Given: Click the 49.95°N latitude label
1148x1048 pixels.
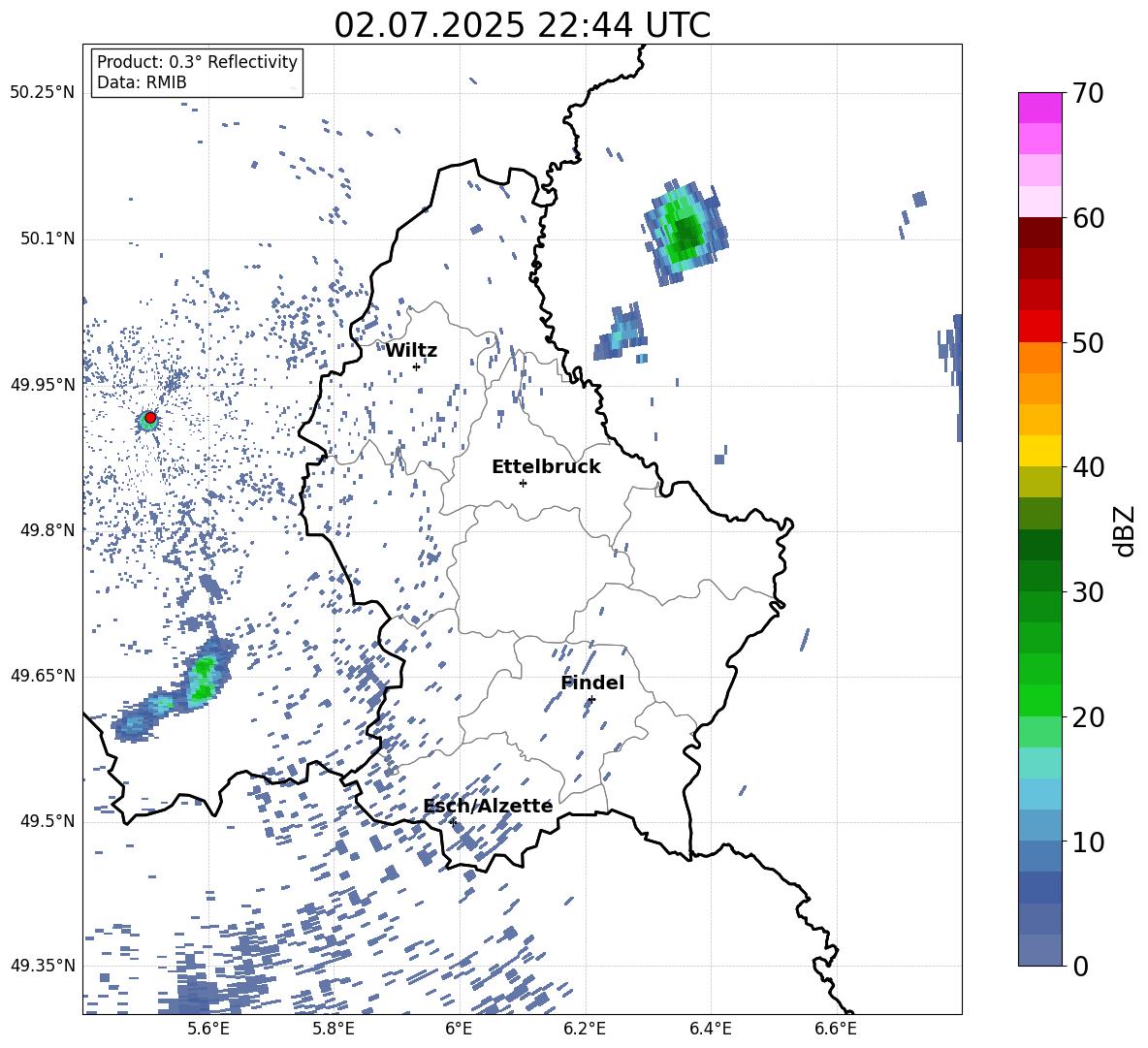Looking at the screenshot, I should pos(43,384).
